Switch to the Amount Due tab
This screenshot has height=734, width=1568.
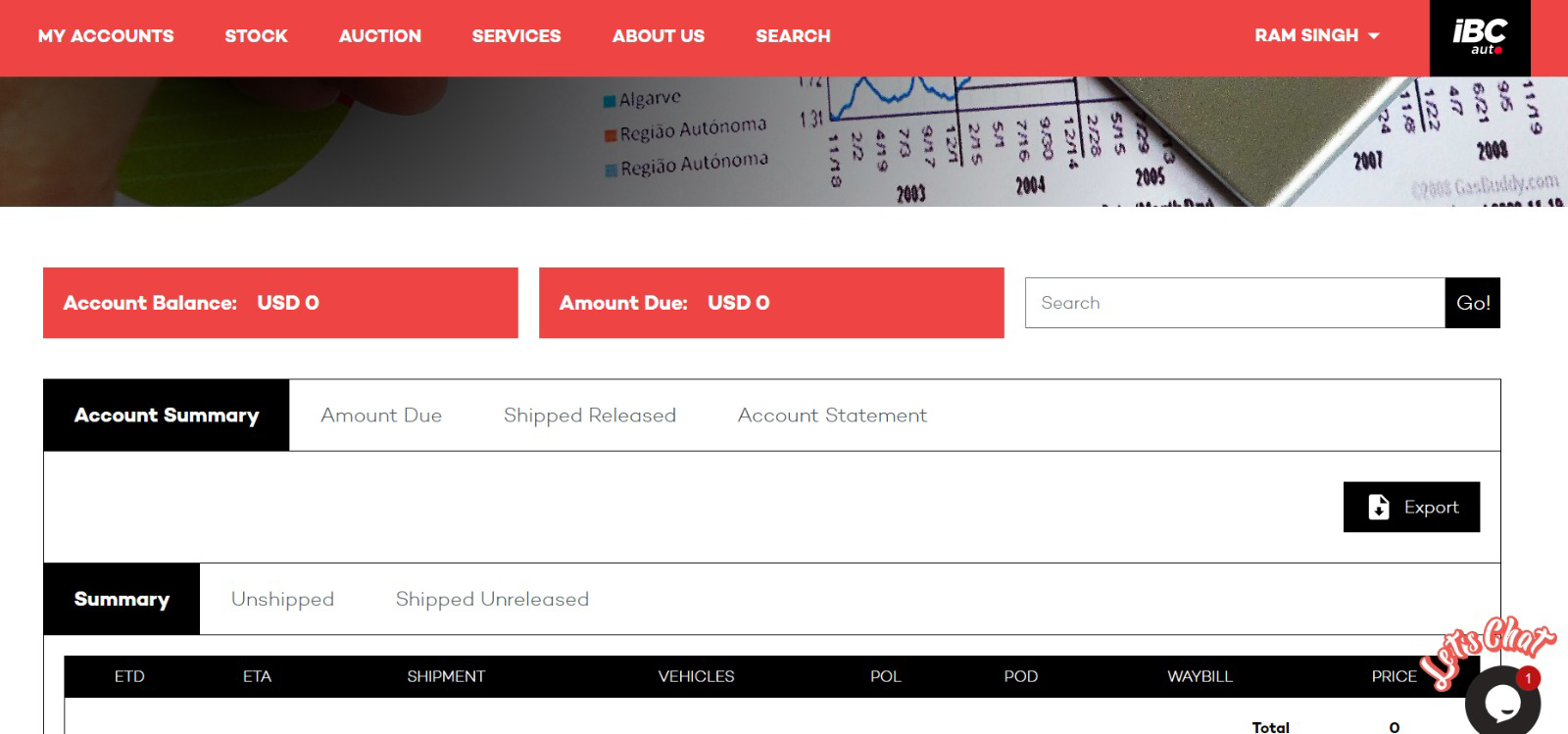point(381,416)
